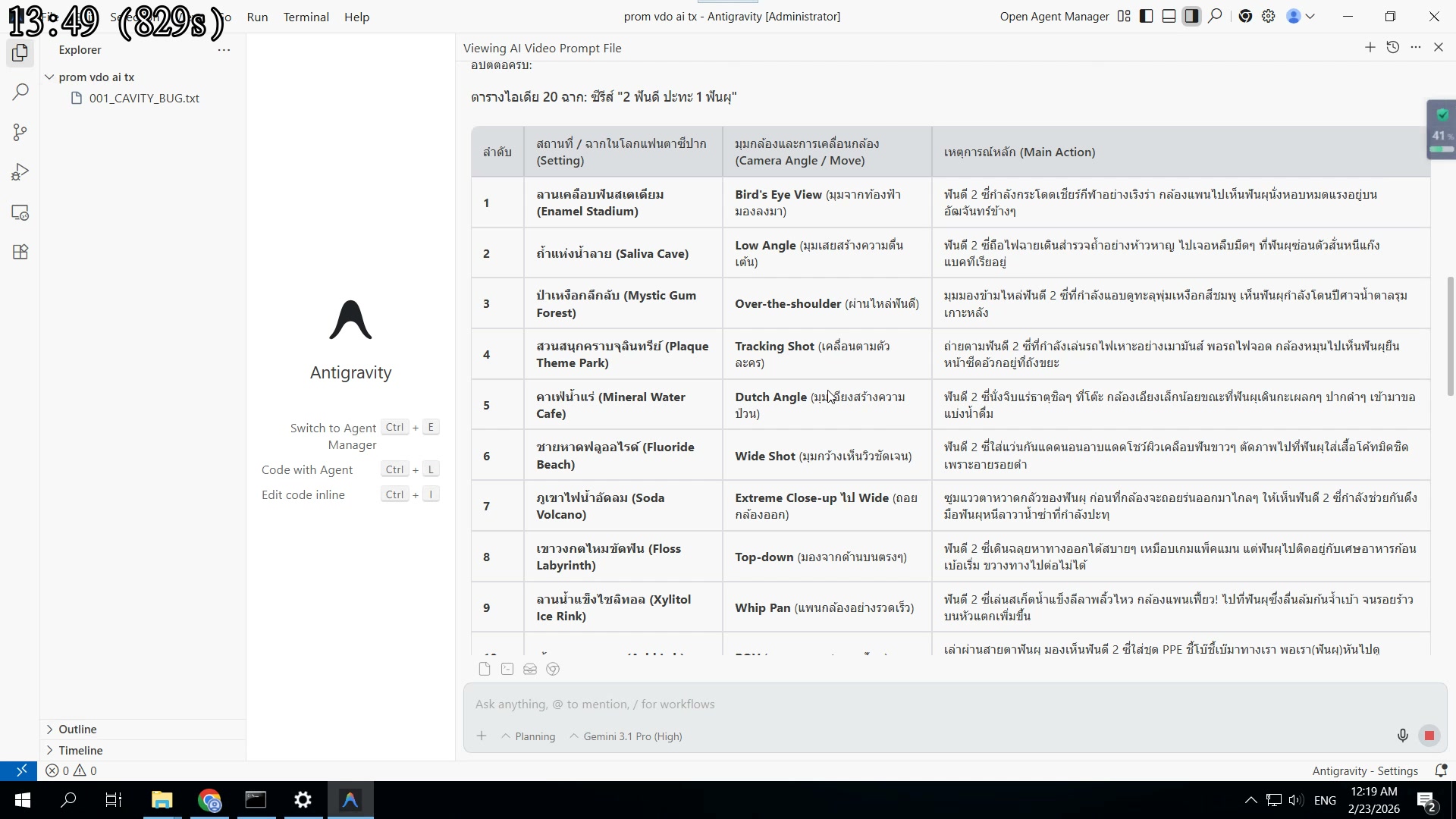Open past conversations history icon

pyautogui.click(x=1392, y=48)
